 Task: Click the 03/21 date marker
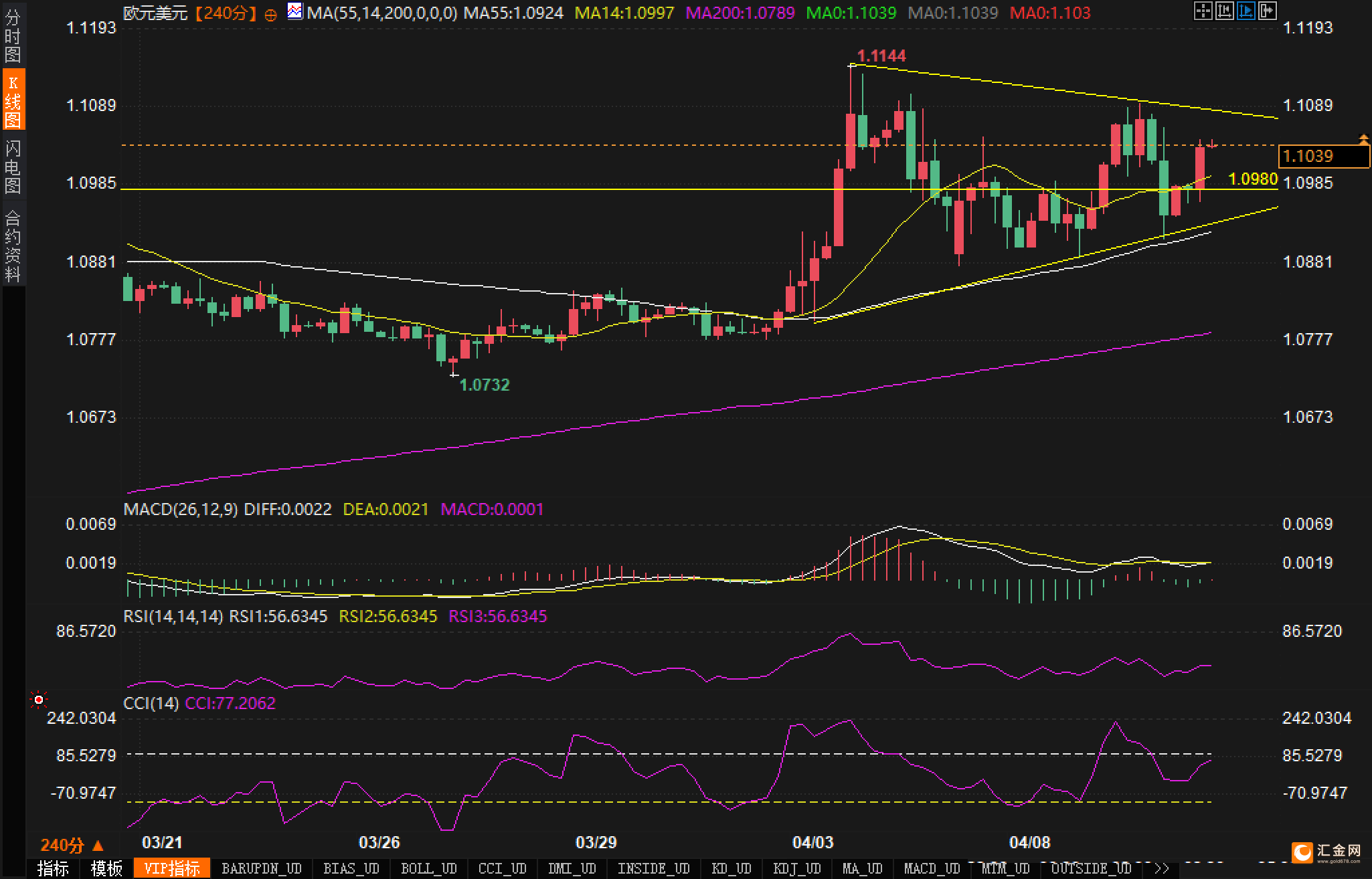162,842
